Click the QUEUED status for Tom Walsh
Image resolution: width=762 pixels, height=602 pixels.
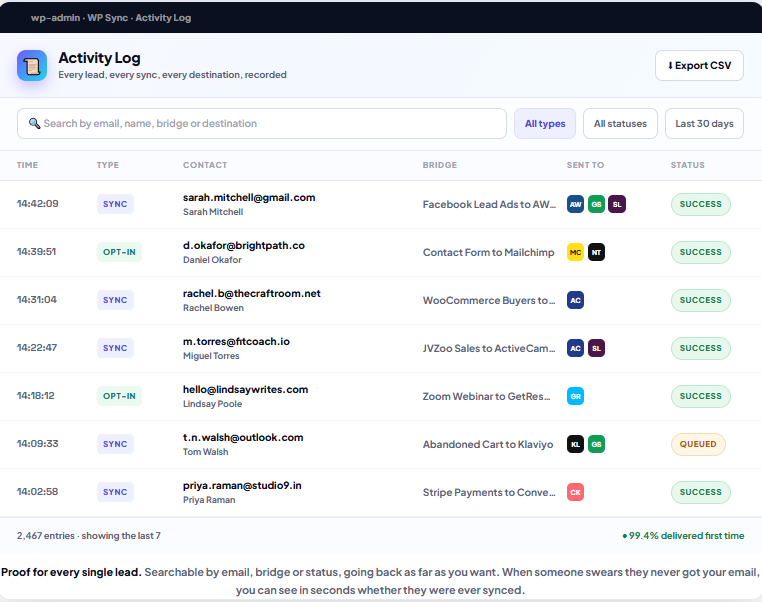point(698,444)
